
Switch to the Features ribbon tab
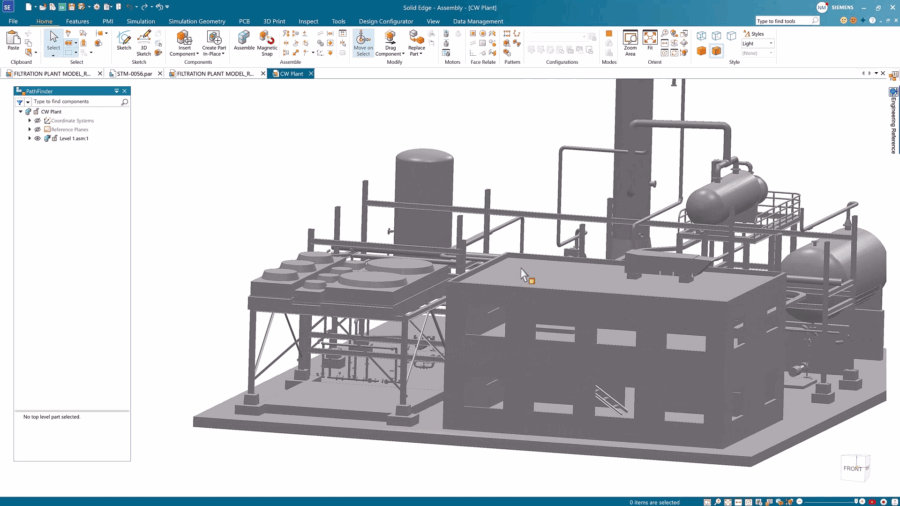[77, 21]
